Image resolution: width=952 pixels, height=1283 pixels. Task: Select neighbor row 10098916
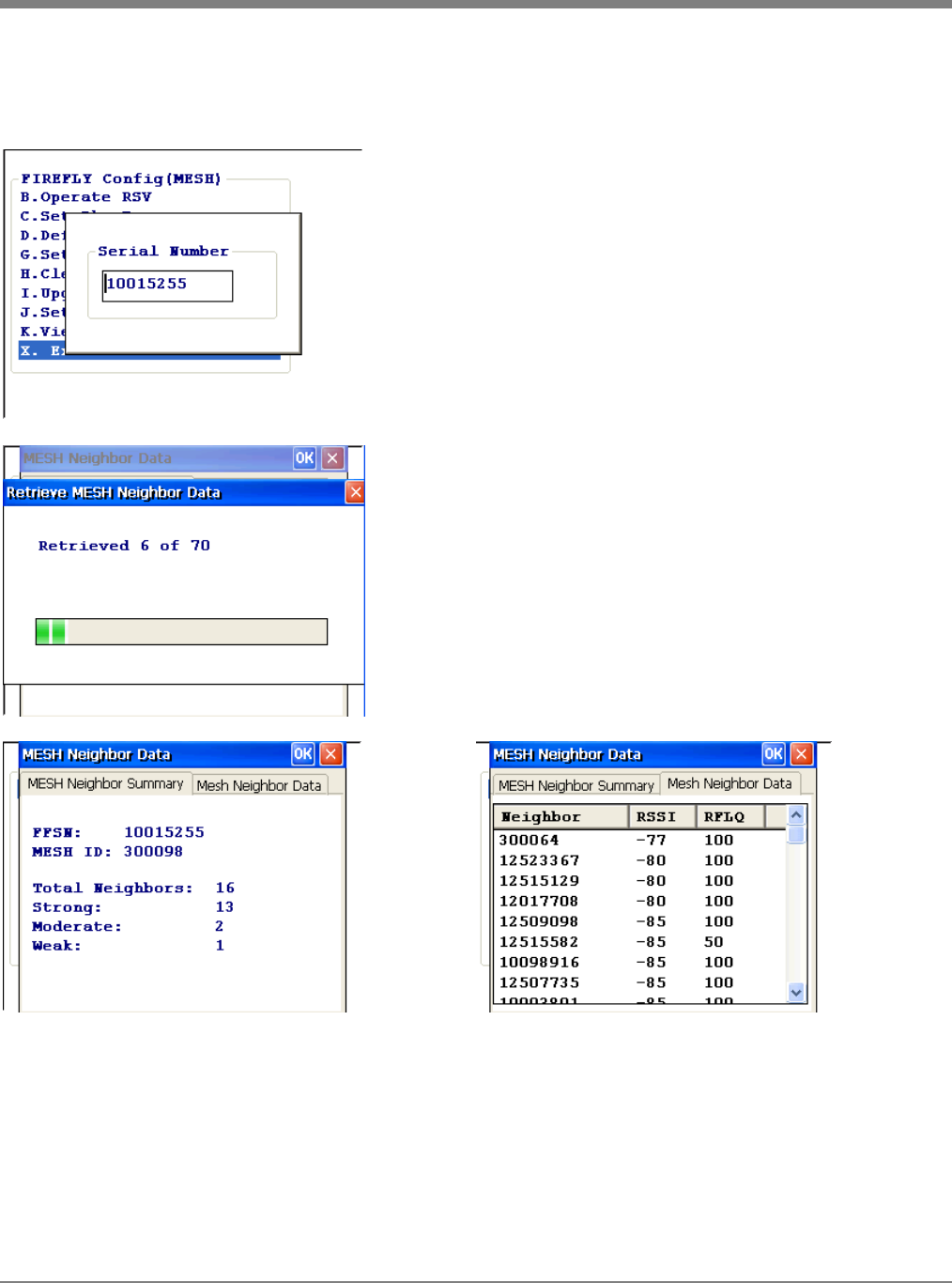[640, 963]
